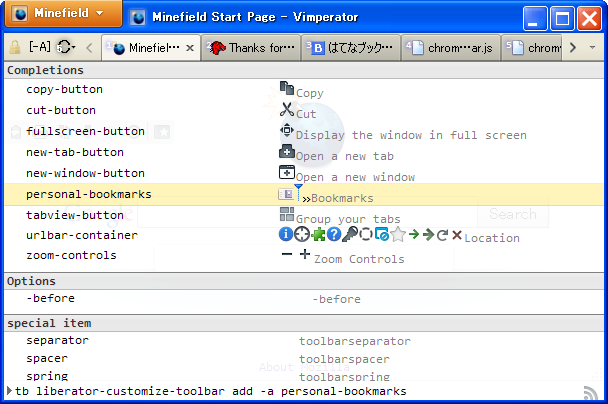This screenshot has width=608, height=404.
Task: Click the Open a new tab icon
Action: (287, 151)
